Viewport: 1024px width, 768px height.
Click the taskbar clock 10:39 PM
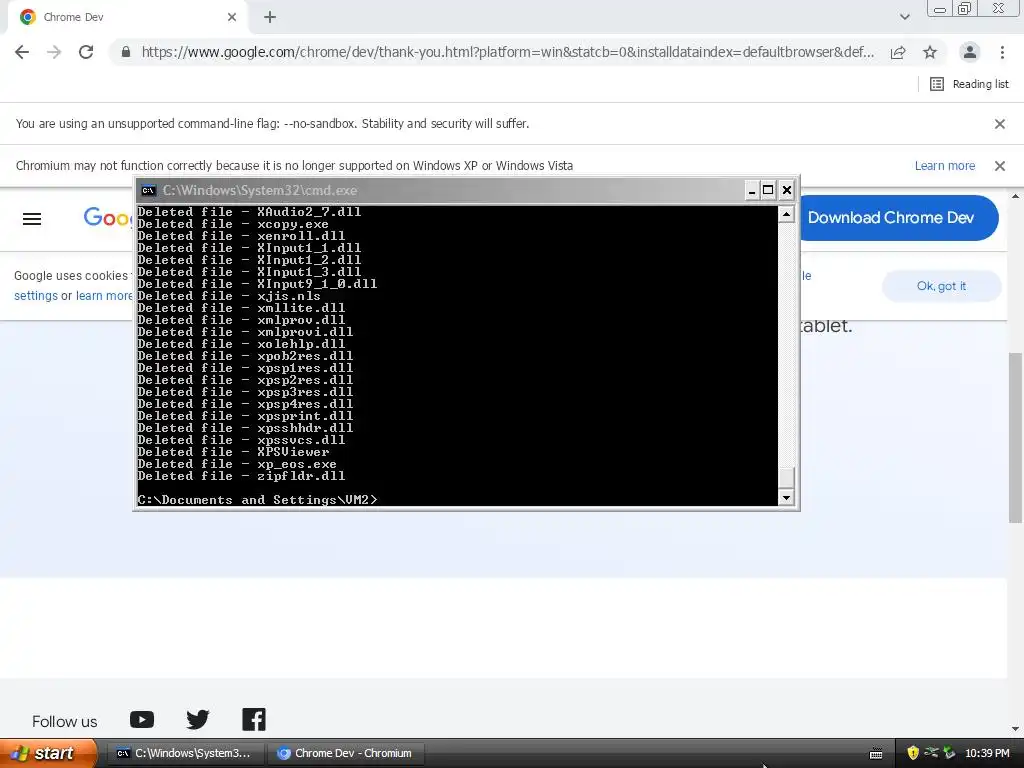pyautogui.click(x=987, y=753)
